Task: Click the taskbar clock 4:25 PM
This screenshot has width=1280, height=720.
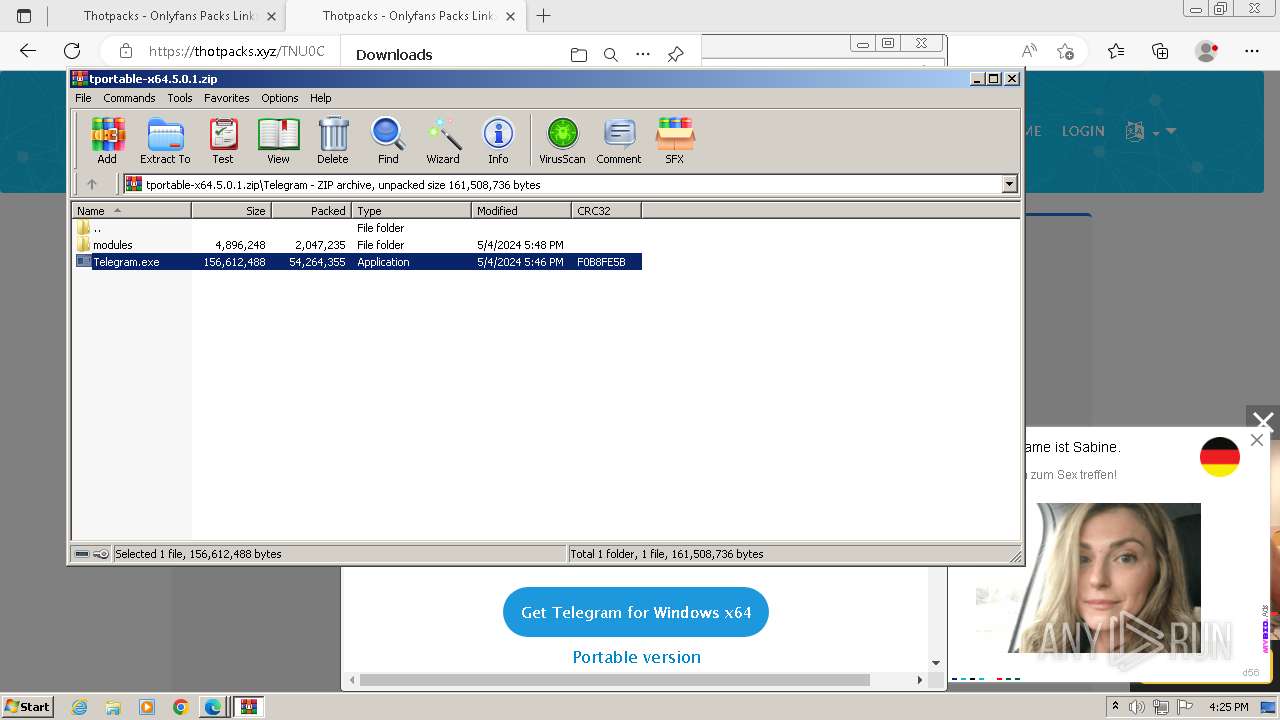Action: (x=1229, y=707)
